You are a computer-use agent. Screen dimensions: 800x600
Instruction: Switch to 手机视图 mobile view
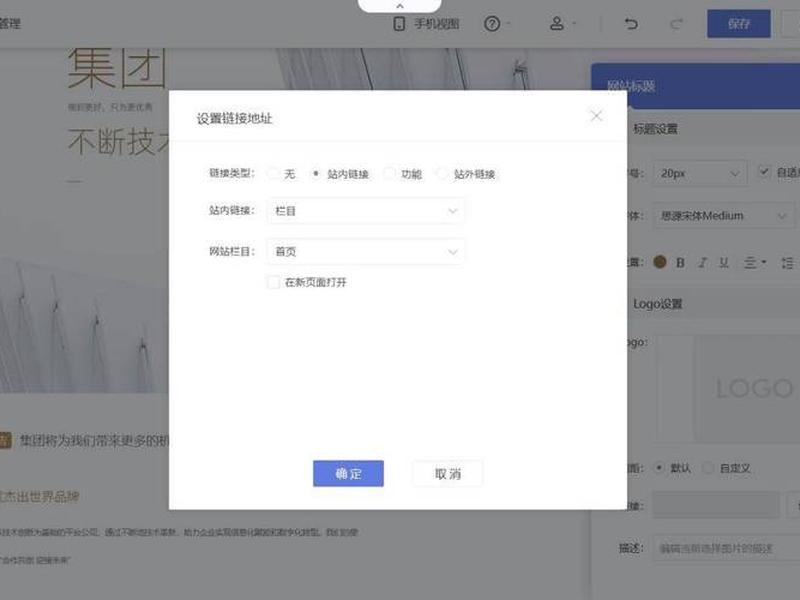pyautogui.click(x=427, y=23)
